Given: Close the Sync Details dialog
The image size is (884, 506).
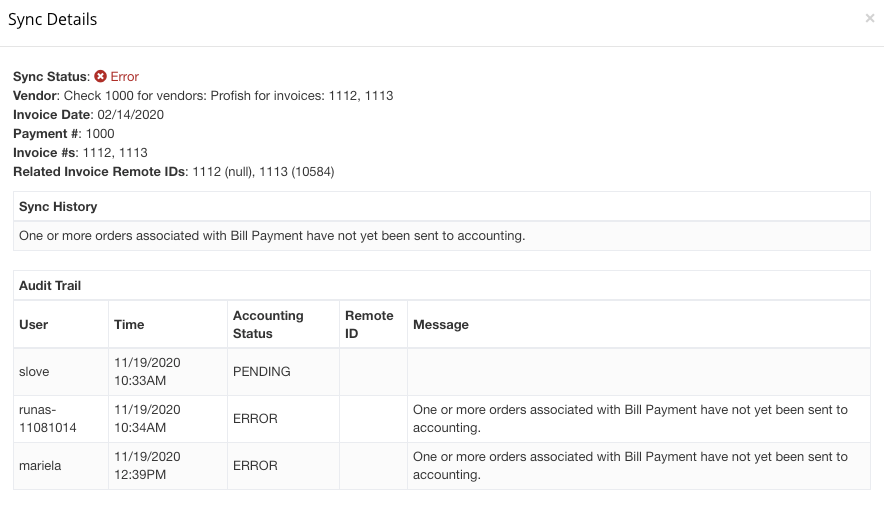Looking at the screenshot, I should [869, 18].
